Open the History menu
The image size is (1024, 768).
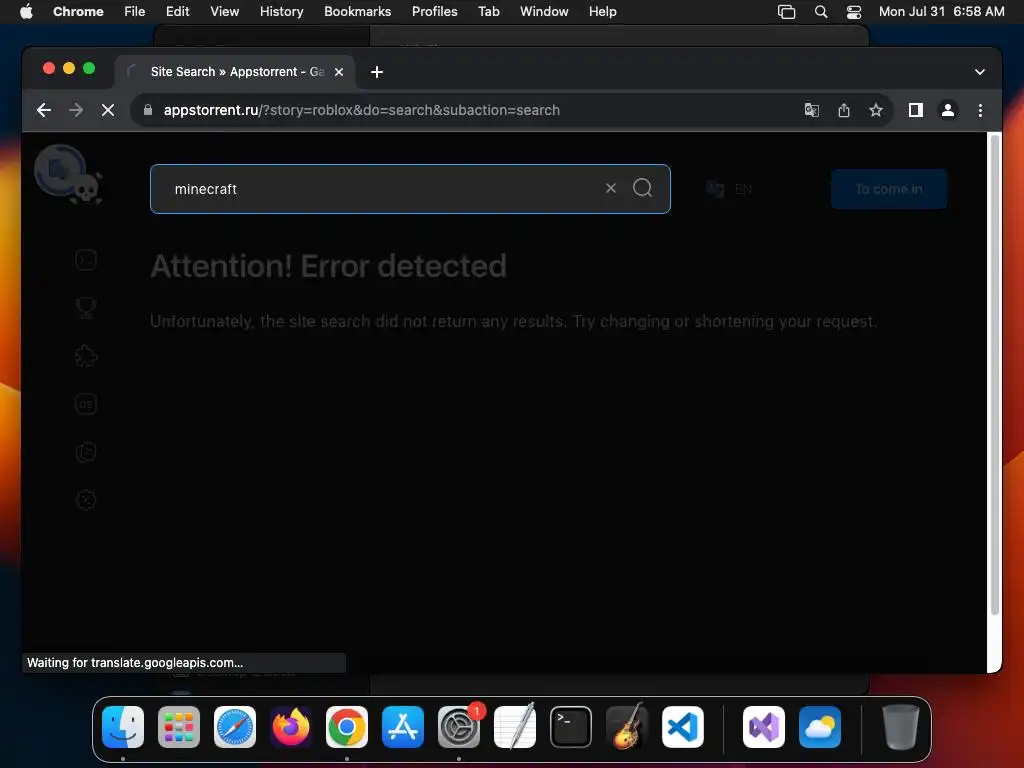click(x=281, y=11)
